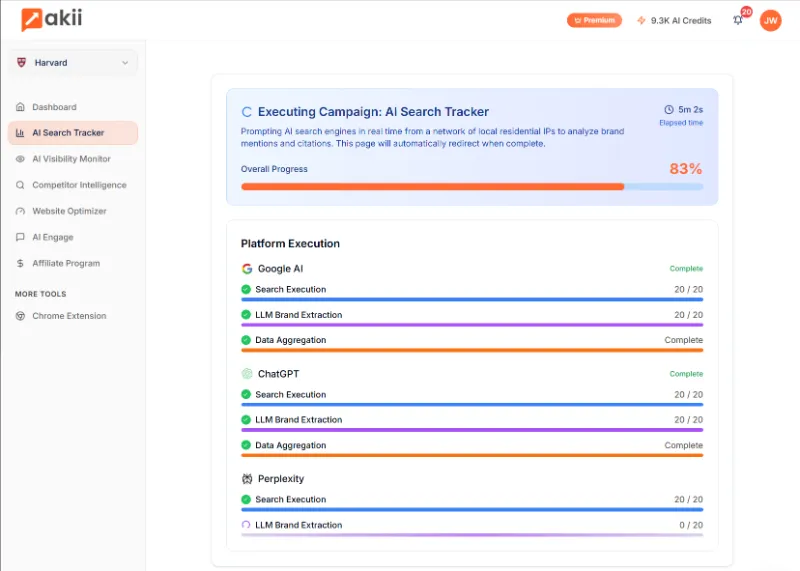Click the MORE TOOLS section label
Viewport: 800px width, 571px height.
[40, 294]
